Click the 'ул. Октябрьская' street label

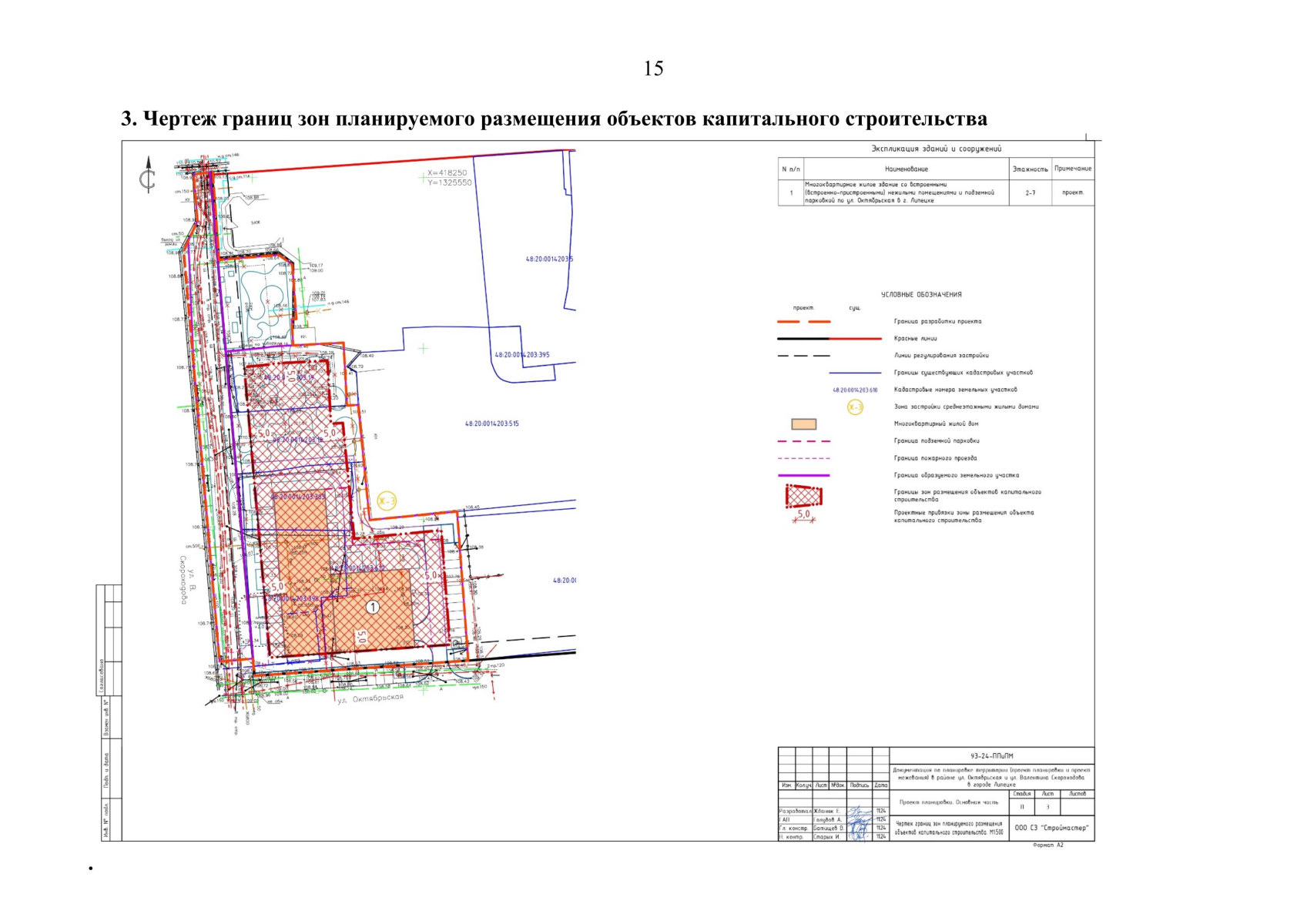[371, 699]
